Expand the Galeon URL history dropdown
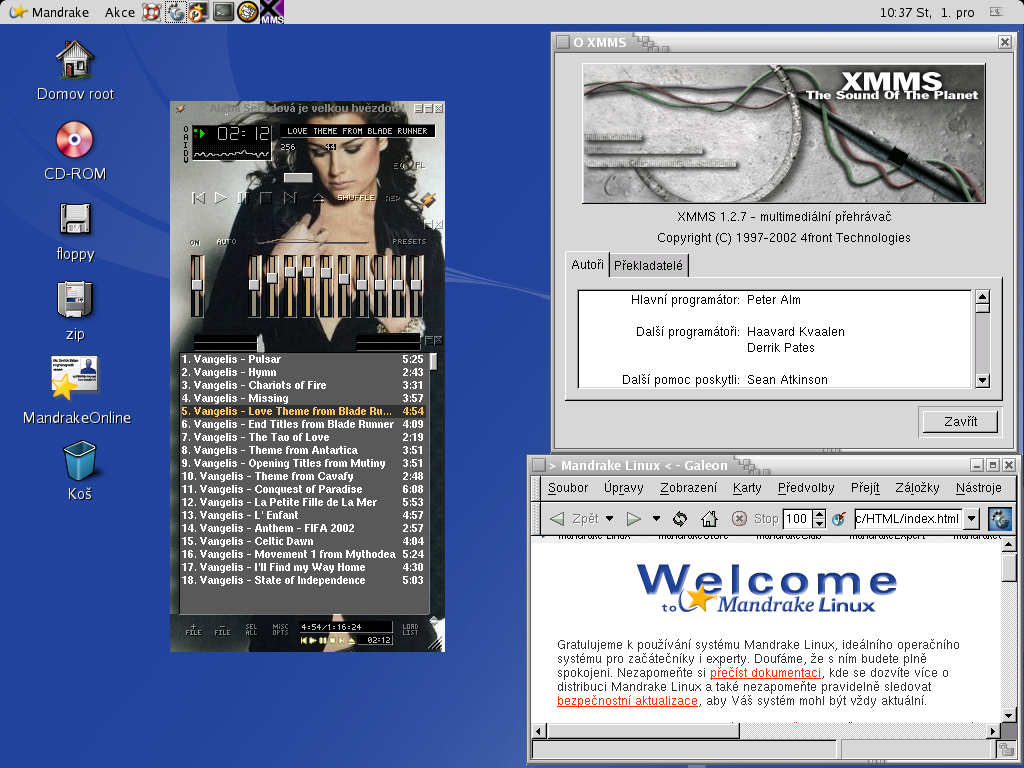The width and height of the screenshot is (1024, 768). point(971,519)
